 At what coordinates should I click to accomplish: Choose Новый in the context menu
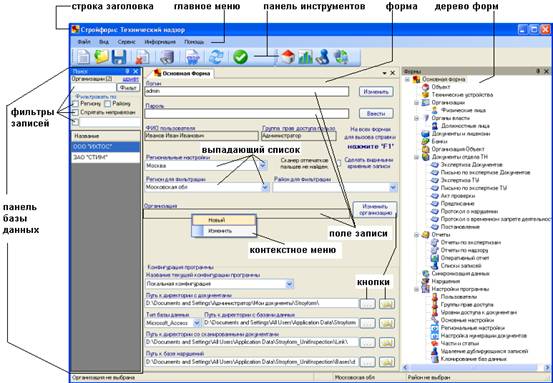coord(224,220)
